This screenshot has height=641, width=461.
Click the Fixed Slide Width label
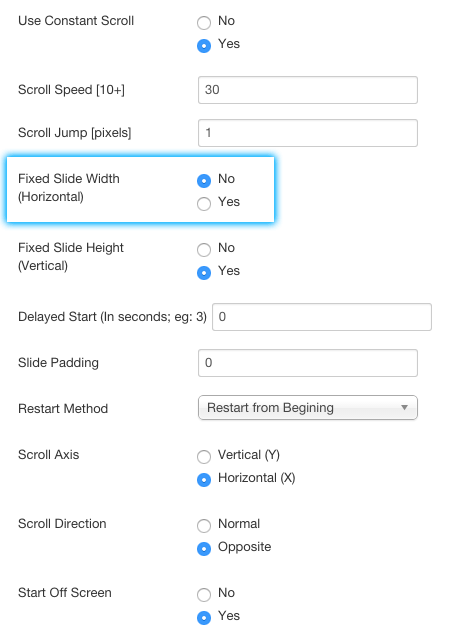[69, 188]
